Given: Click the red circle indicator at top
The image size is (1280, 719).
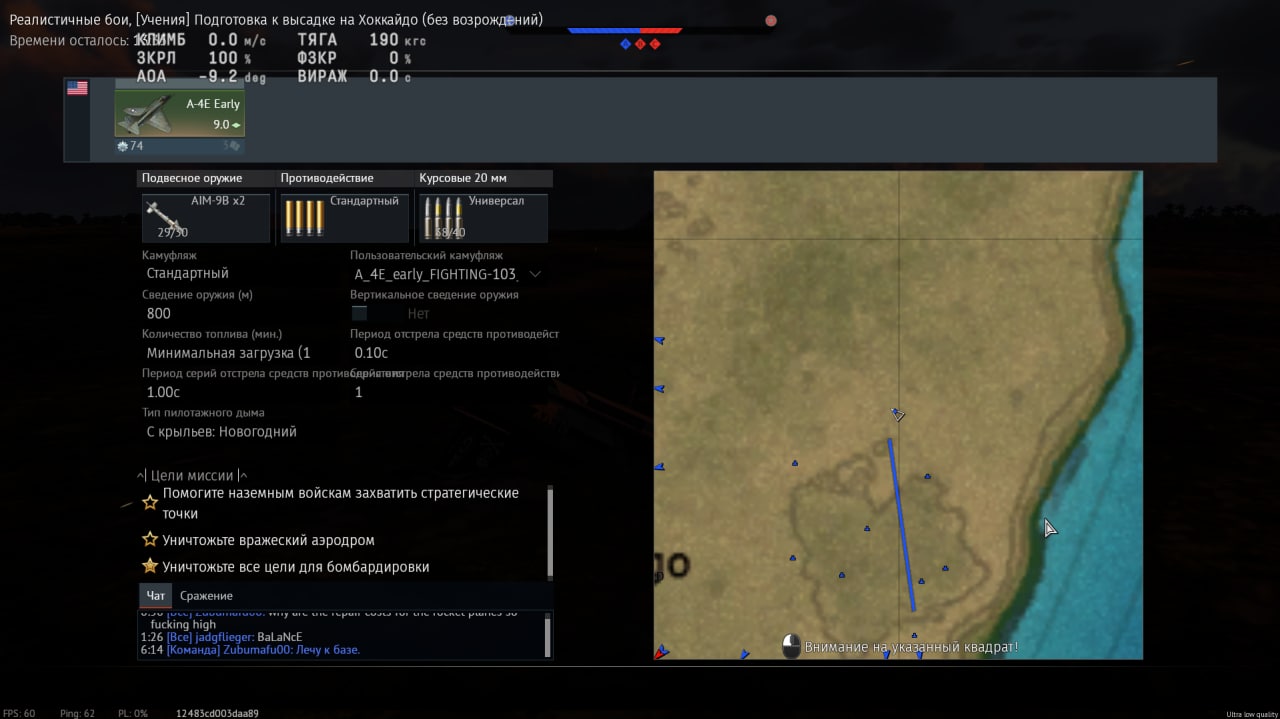Looking at the screenshot, I should (771, 20).
